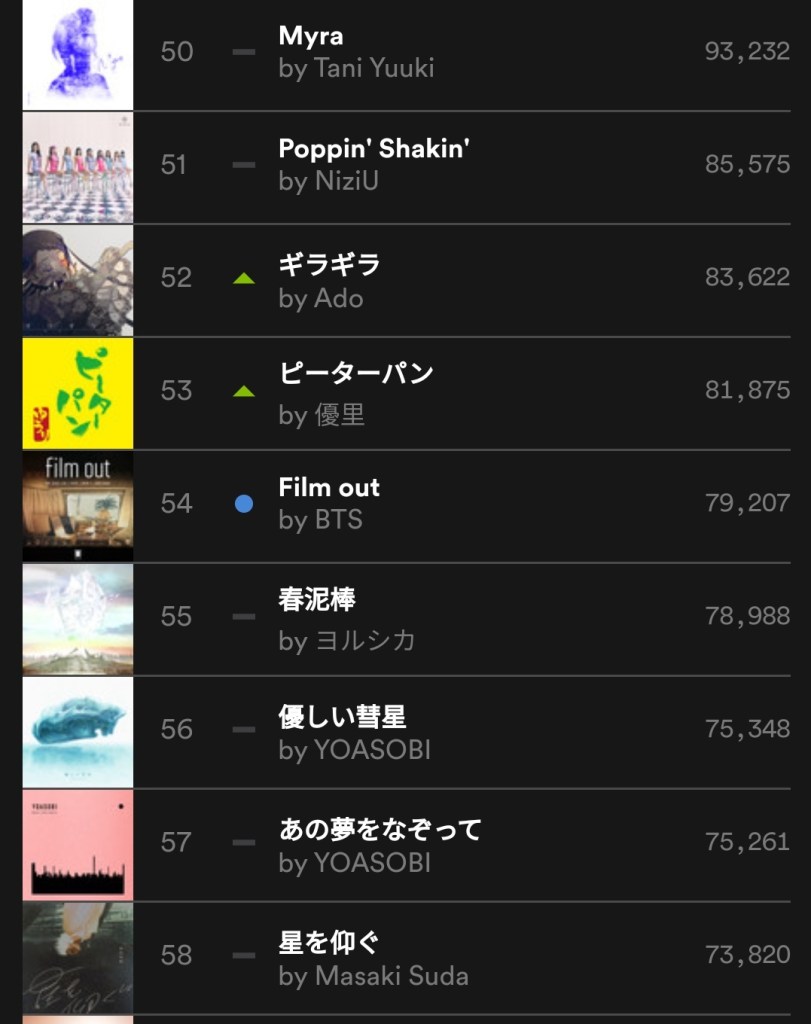Click the no-change dash beside 春泥棒

click(x=244, y=617)
